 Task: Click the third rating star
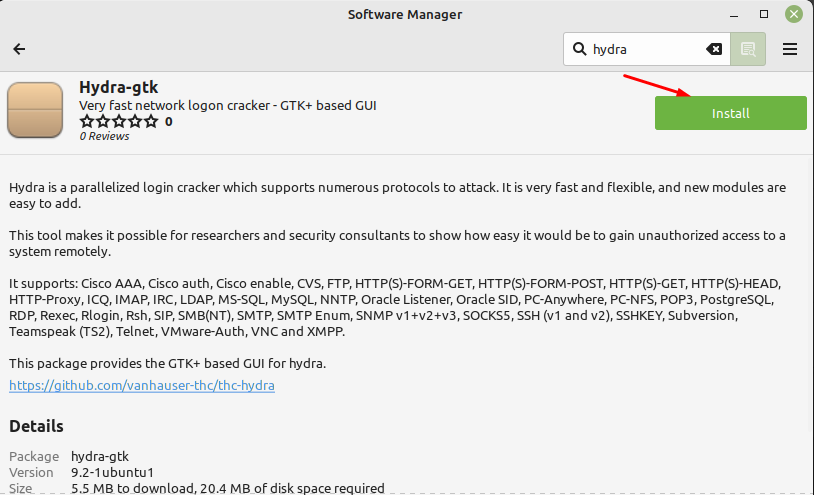click(119, 122)
